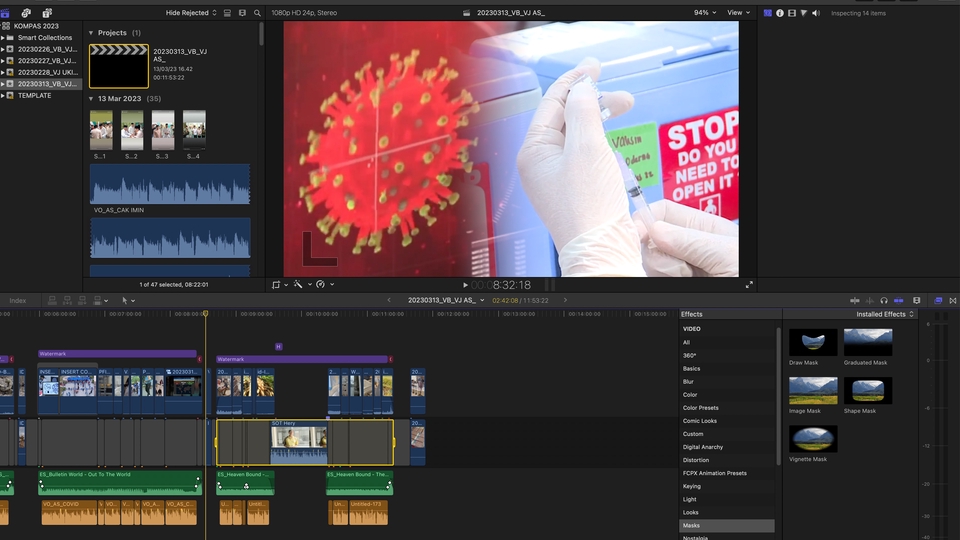Open clip appearance and filtering options
The height and width of the screenshot is (540, 960).
[x=242, y=13]
